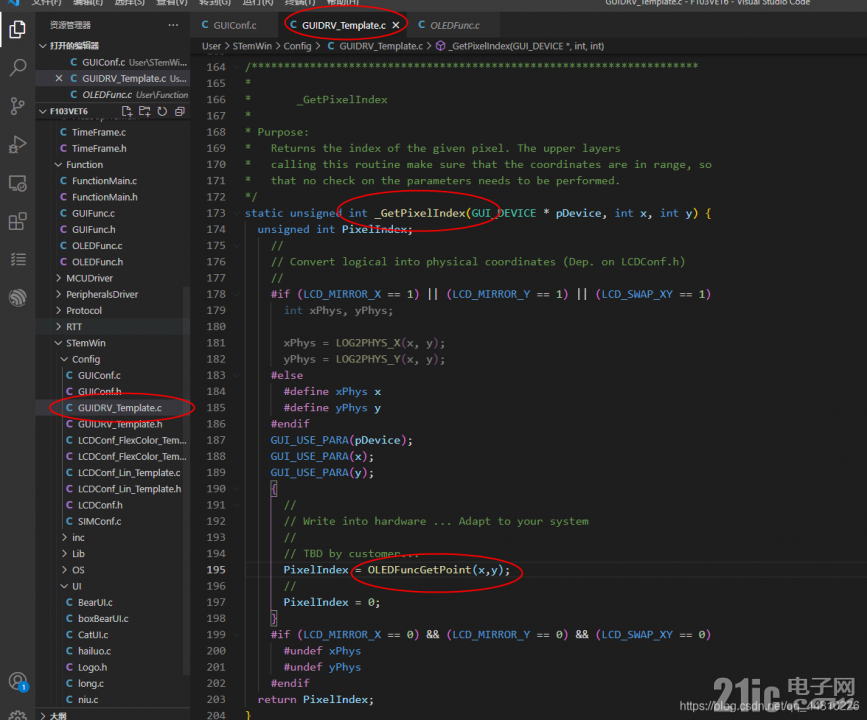This screenshot has width=867, height=720.
Task: Open the Run and Debug icon
Action: click(x=17, y=144)
